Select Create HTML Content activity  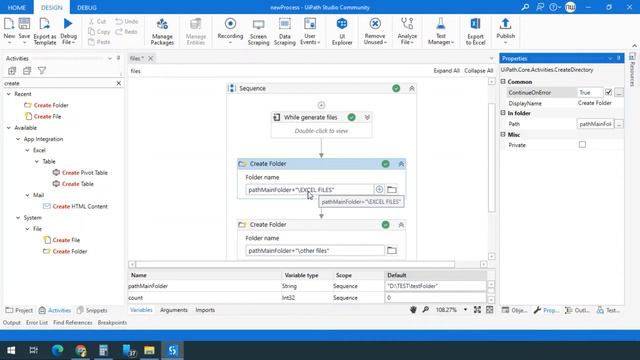(76, 207)
